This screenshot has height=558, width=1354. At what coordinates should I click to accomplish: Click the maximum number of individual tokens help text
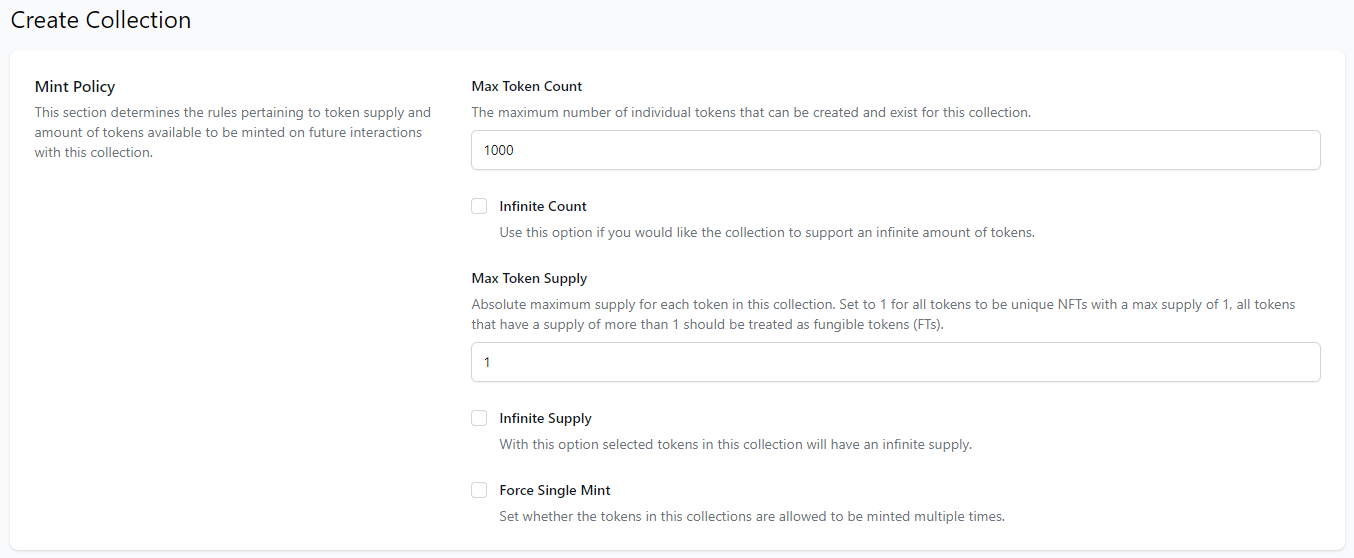[751, 112]
